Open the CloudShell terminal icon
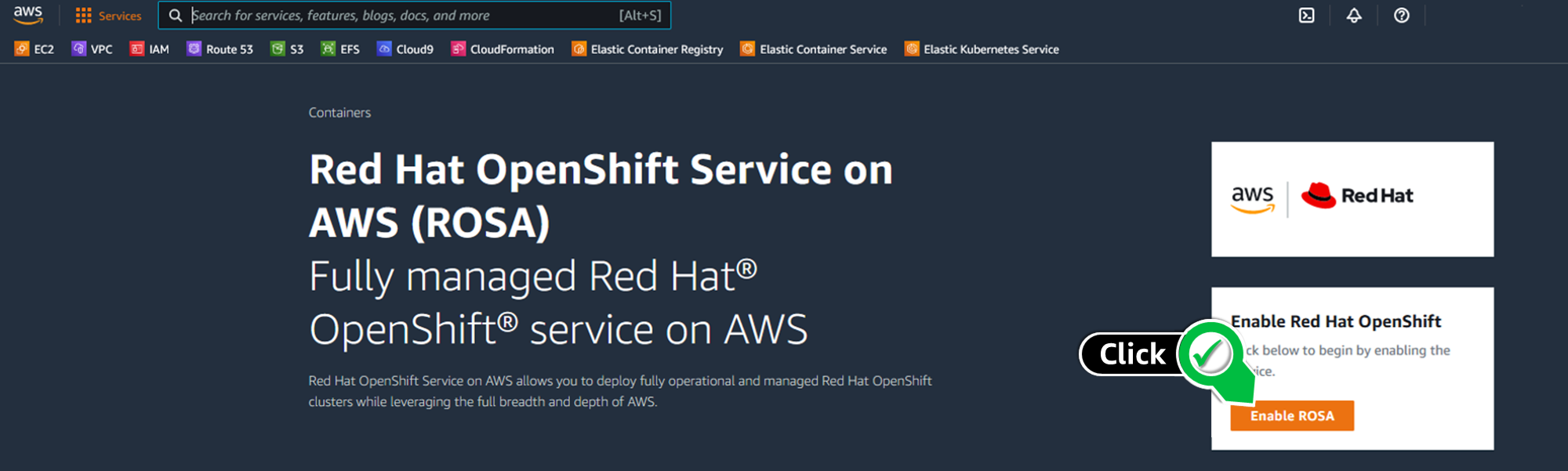Image resolution: width=1568 pixels, height=471 pixels. point(1305,15)
